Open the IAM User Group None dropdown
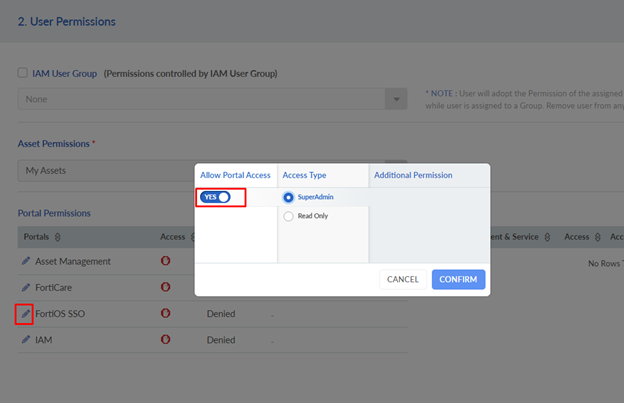Screen dimensions: 624x403 (212, 99)
